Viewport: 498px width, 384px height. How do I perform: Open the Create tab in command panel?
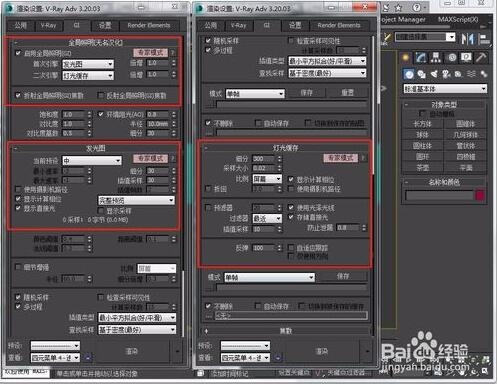(406, 58)
